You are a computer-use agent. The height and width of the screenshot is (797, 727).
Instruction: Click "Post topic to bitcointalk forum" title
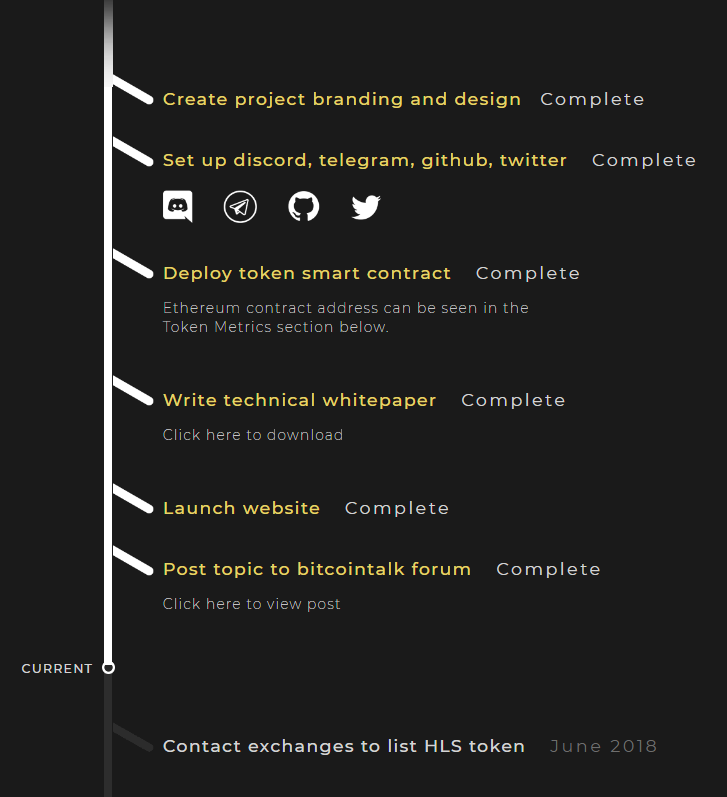317,569
